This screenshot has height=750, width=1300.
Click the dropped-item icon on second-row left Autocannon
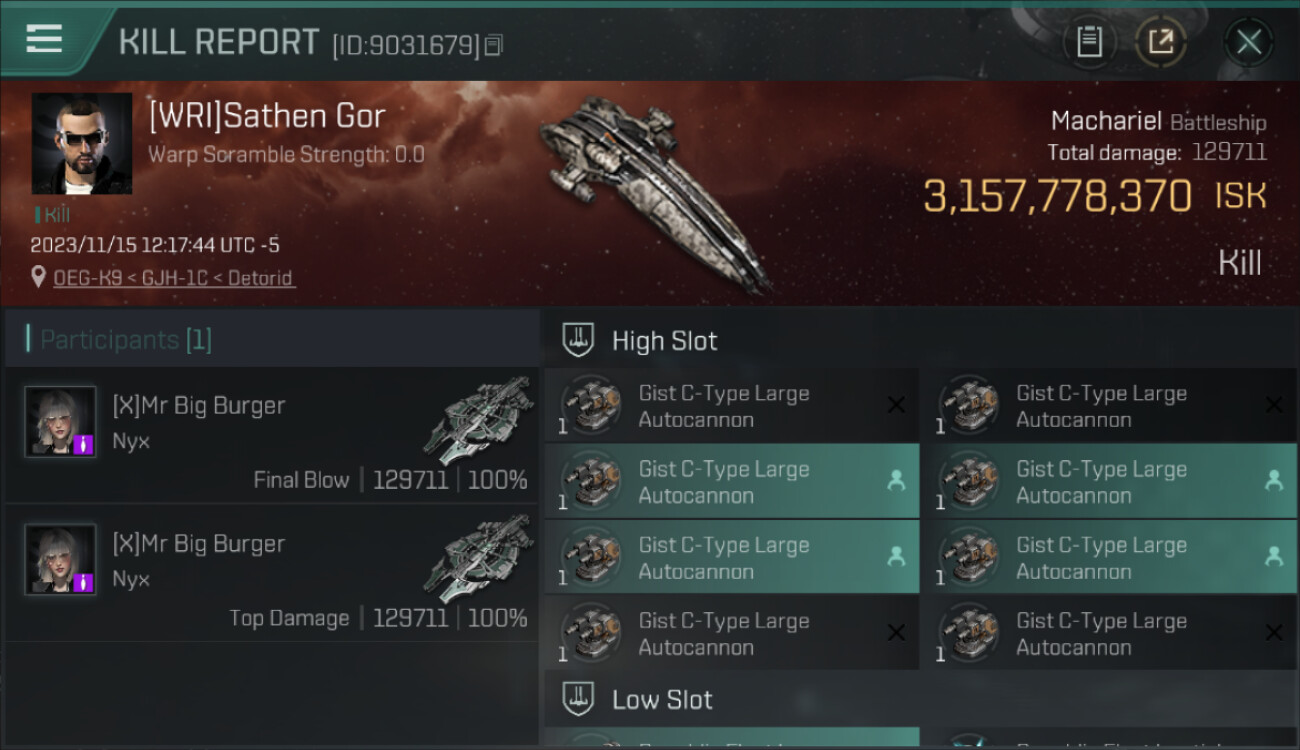[896, 481]
